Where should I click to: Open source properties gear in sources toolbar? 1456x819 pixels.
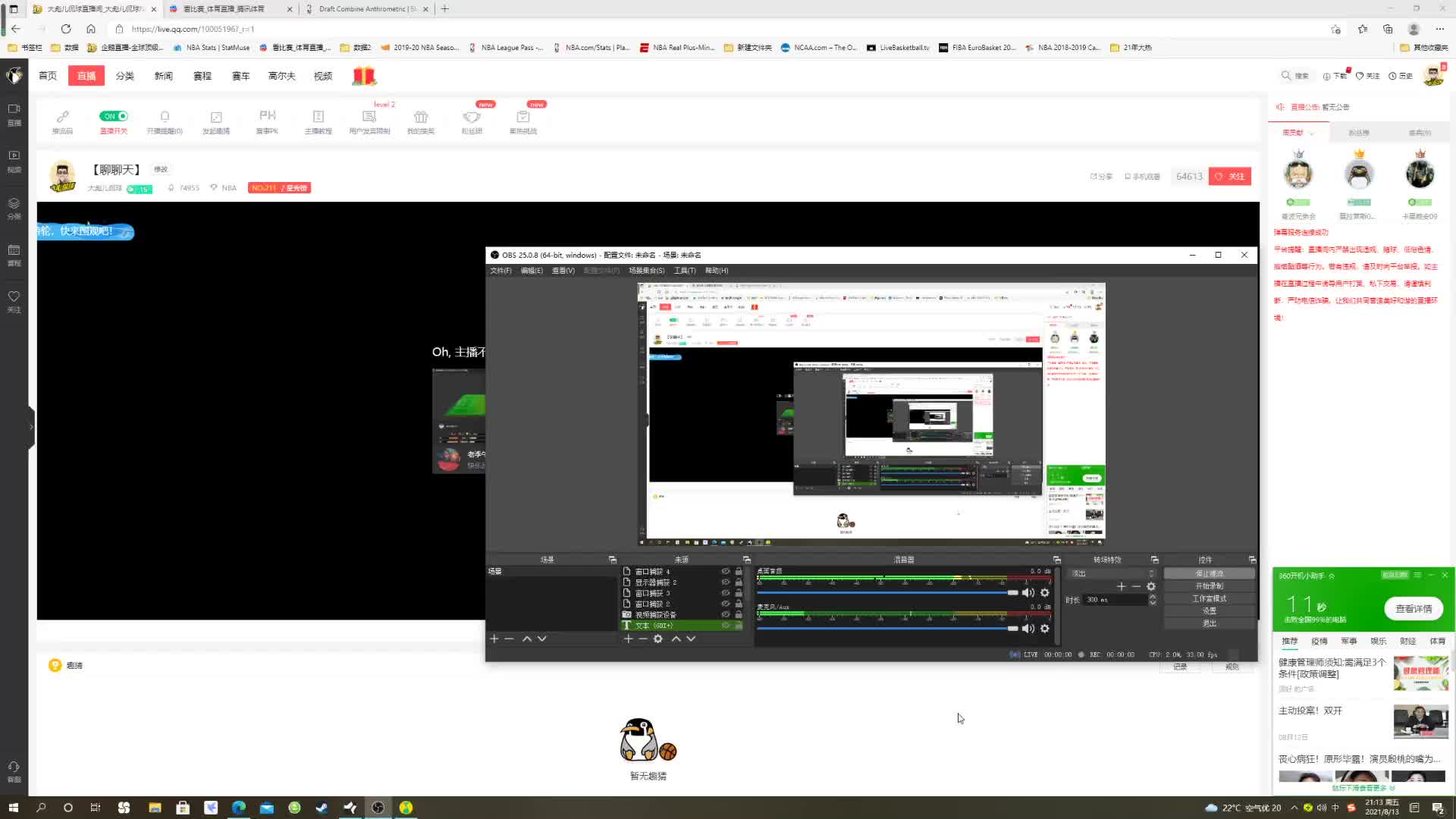coord(658,639)
